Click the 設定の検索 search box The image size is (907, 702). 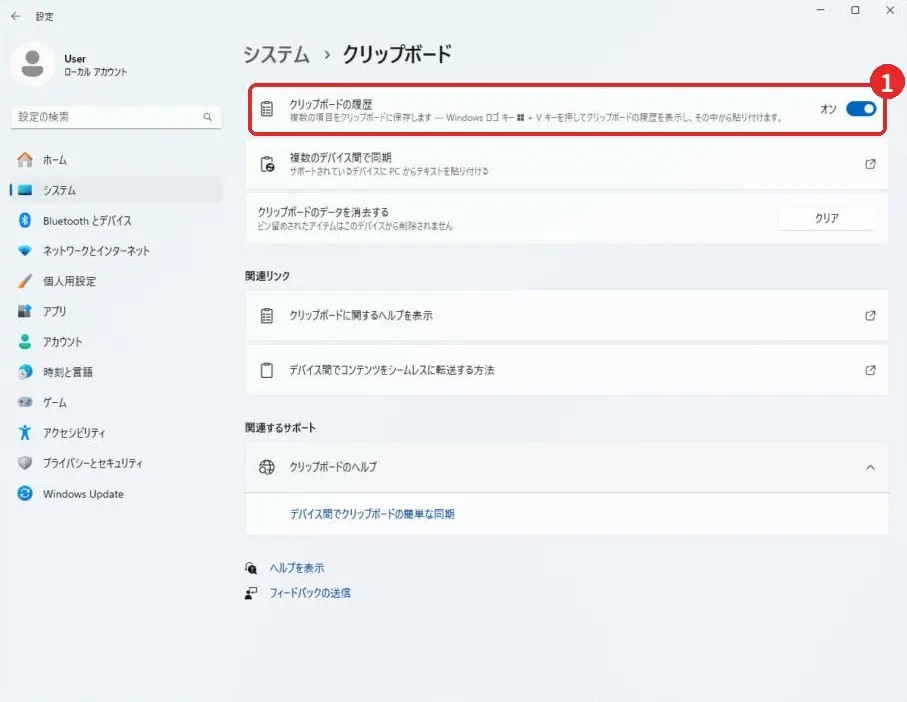116,117
